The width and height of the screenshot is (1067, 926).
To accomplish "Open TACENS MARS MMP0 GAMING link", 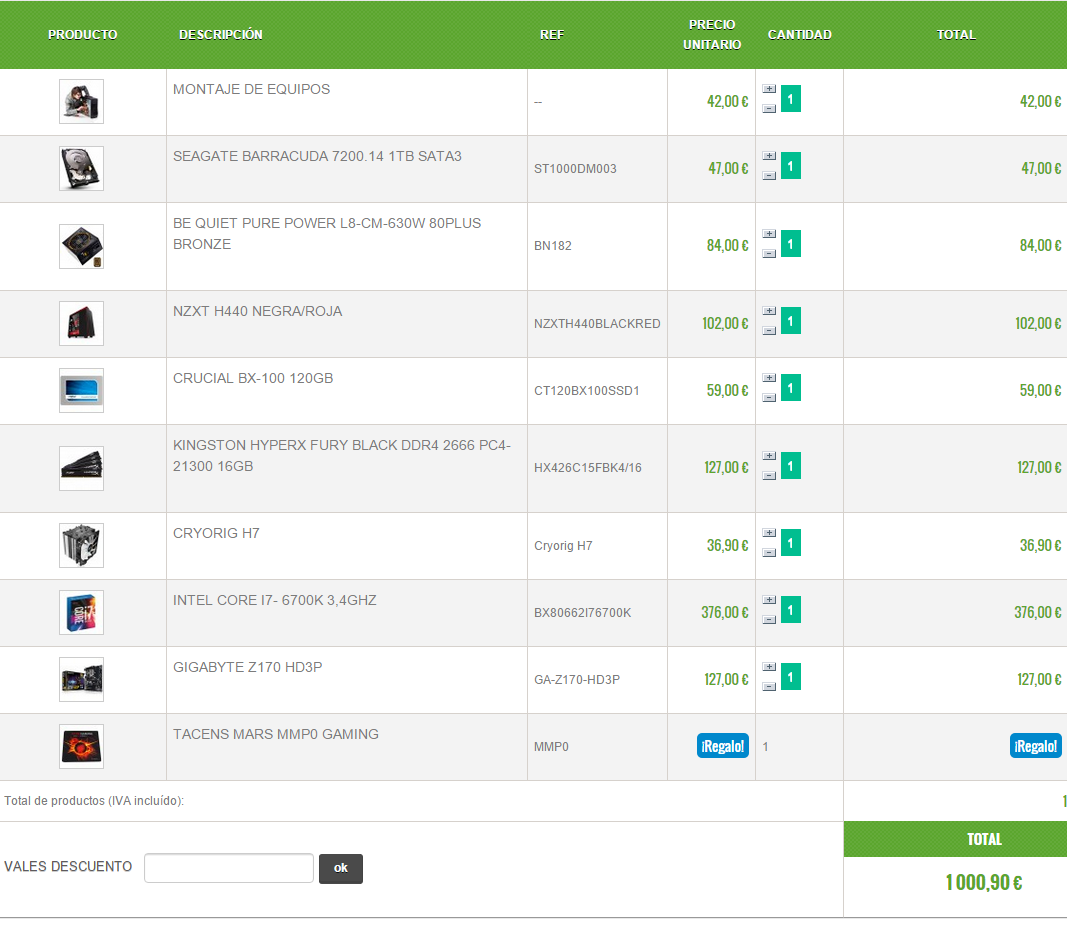I will point(276,734).
